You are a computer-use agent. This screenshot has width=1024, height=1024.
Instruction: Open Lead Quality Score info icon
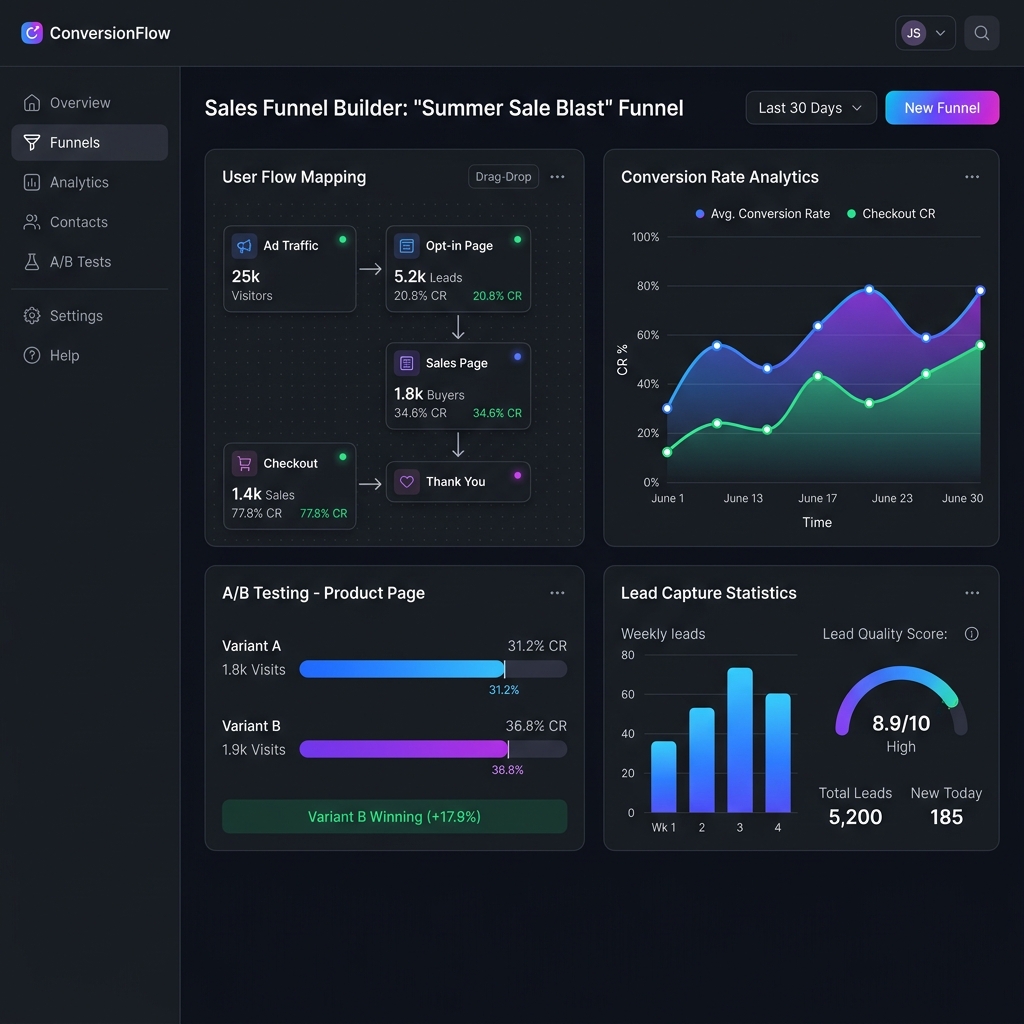coord(971,633)
